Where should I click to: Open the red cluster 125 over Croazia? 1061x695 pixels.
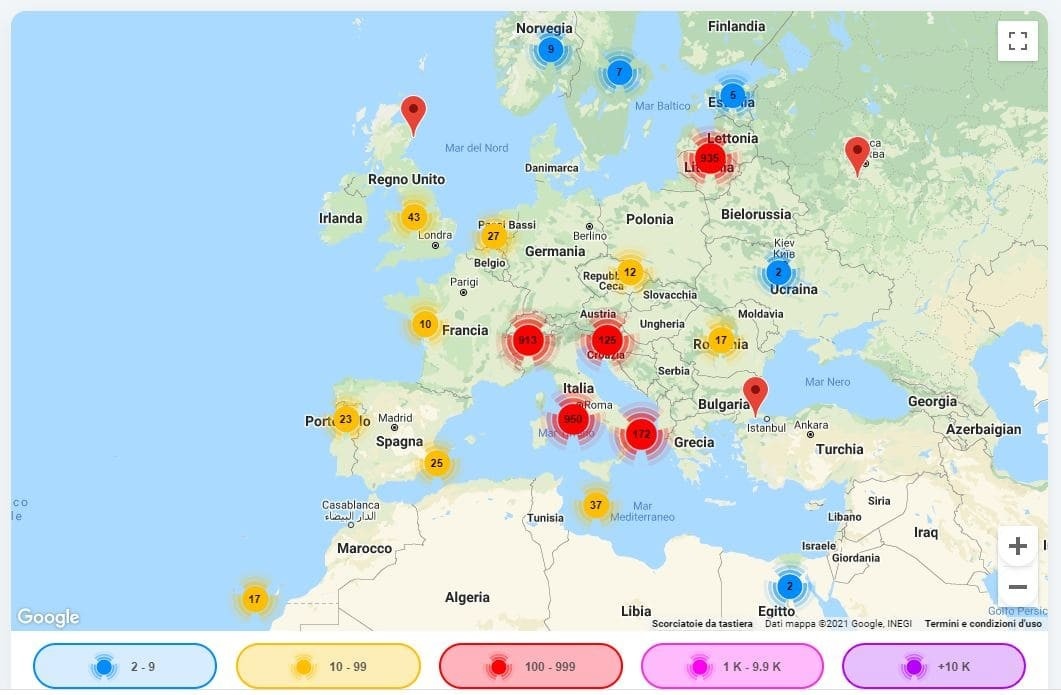[607, 340]
